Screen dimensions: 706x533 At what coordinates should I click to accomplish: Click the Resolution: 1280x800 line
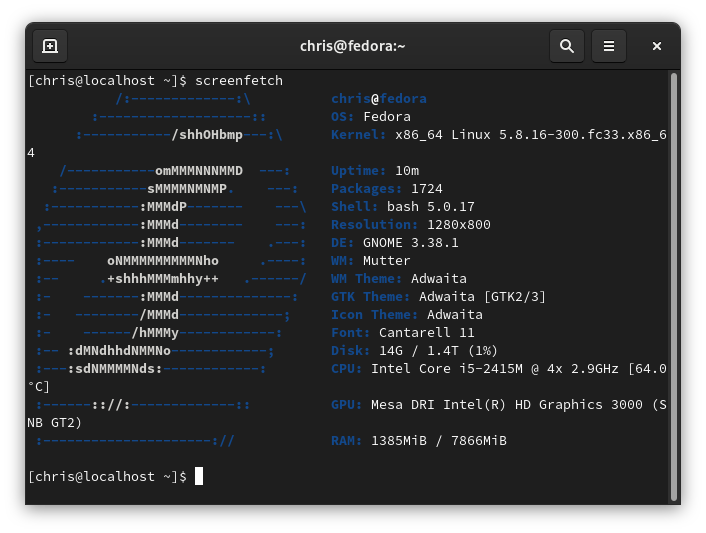coord(411,225)
